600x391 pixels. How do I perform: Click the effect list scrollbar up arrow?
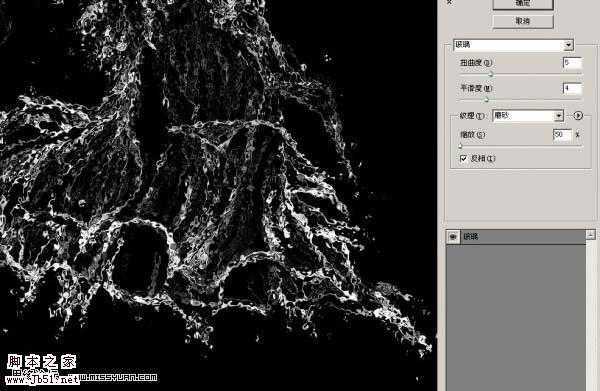tap(591, 235)
